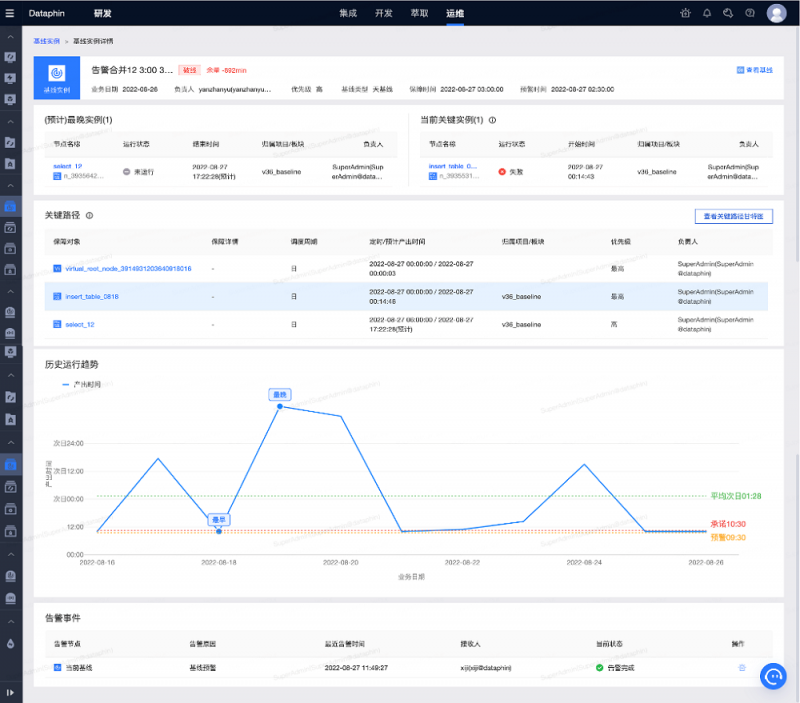
Task: Expand the sidebar using bottom-left arrow icon
Action: (10, 691)
